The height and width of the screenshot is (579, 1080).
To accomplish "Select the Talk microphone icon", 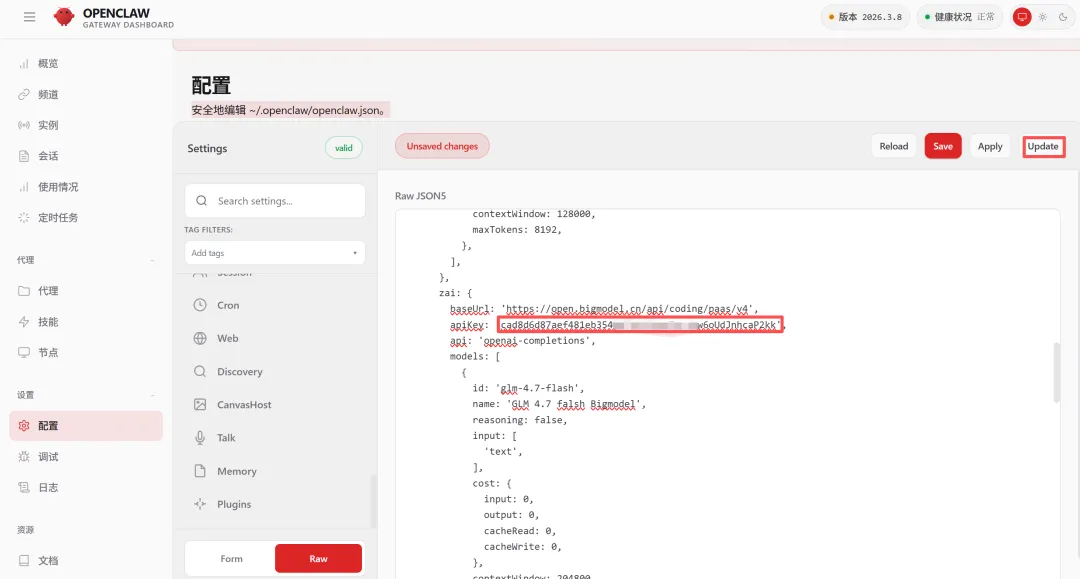I will pos(200,437).
